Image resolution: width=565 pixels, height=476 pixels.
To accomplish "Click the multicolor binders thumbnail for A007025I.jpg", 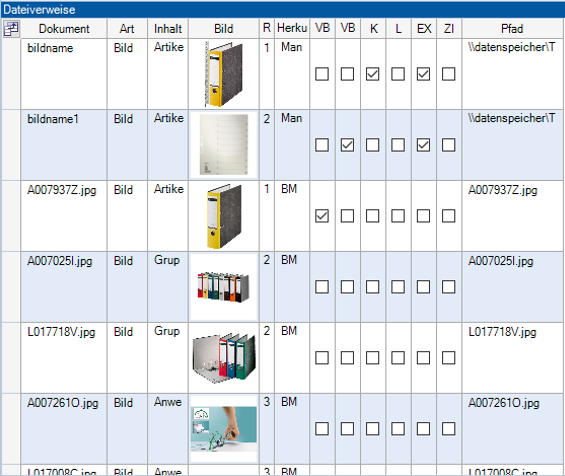I will tap(223, 287).
